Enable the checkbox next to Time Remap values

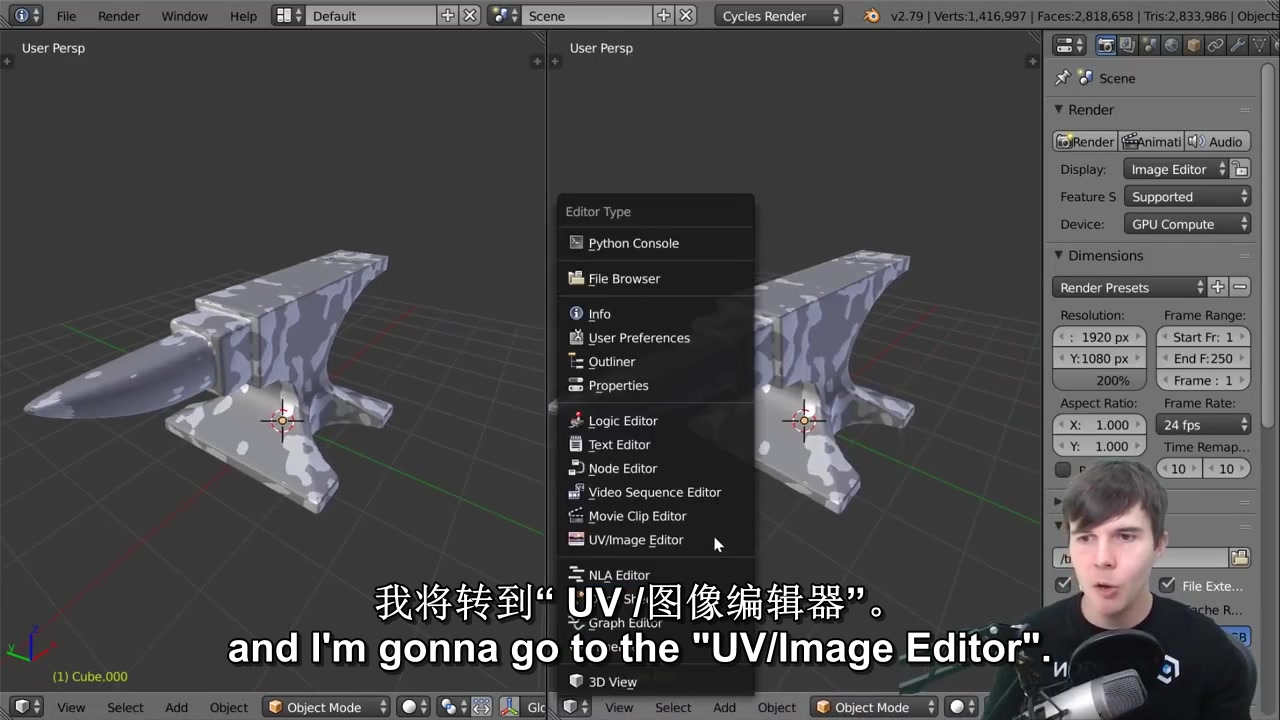[x=1063, y=469]
